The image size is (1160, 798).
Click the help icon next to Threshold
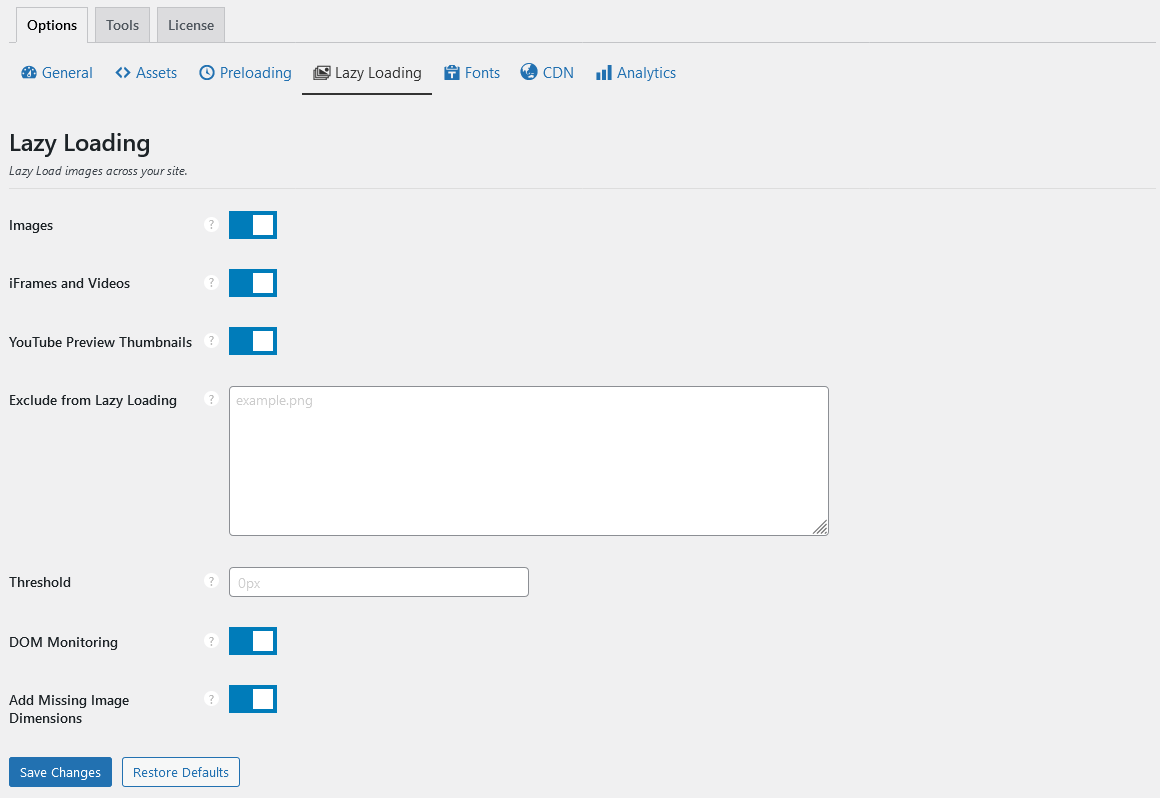pos(211,581)
